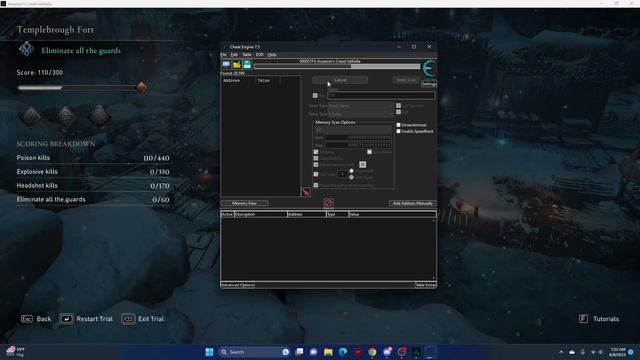
Task: Click the save floppy icon in Cheat Engine
Action: 247,64
